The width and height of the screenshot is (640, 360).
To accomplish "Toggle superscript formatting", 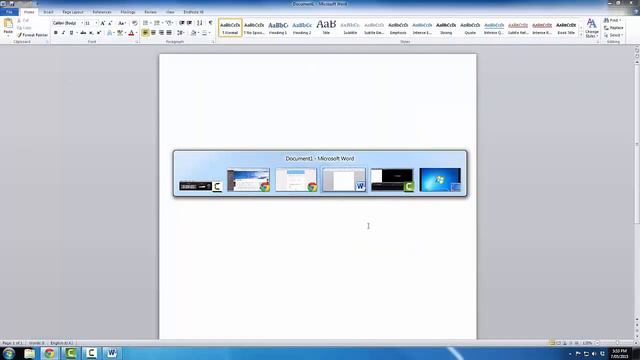I will click(99, 33).
